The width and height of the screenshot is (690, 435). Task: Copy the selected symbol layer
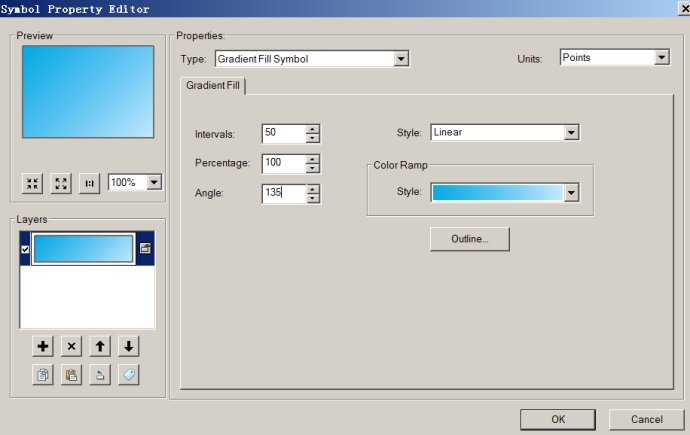pos(43,375)
